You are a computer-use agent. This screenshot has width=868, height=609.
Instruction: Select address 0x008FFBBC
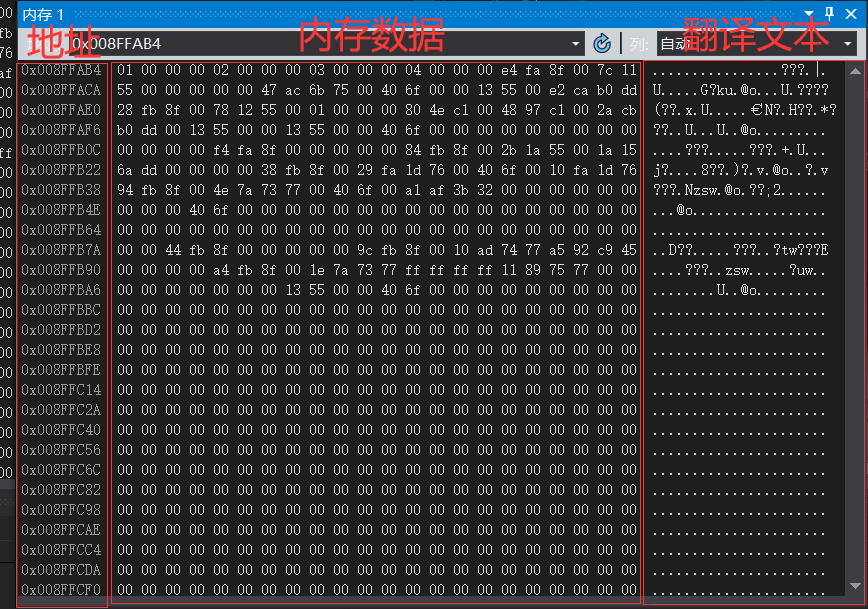(61, 309)
